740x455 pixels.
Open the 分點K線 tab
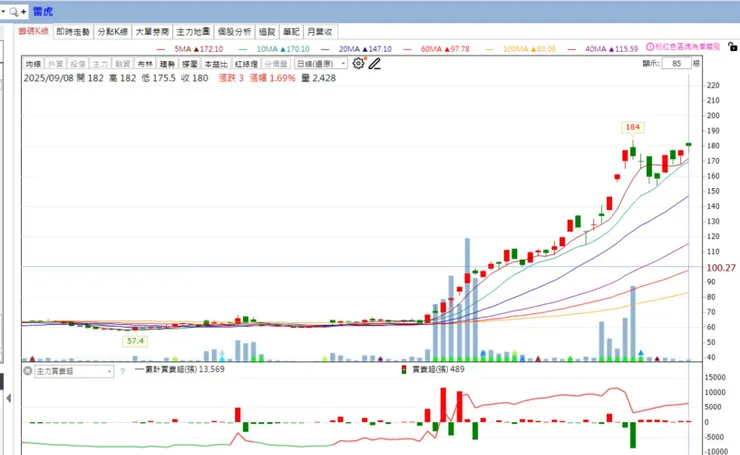point(113,32)
